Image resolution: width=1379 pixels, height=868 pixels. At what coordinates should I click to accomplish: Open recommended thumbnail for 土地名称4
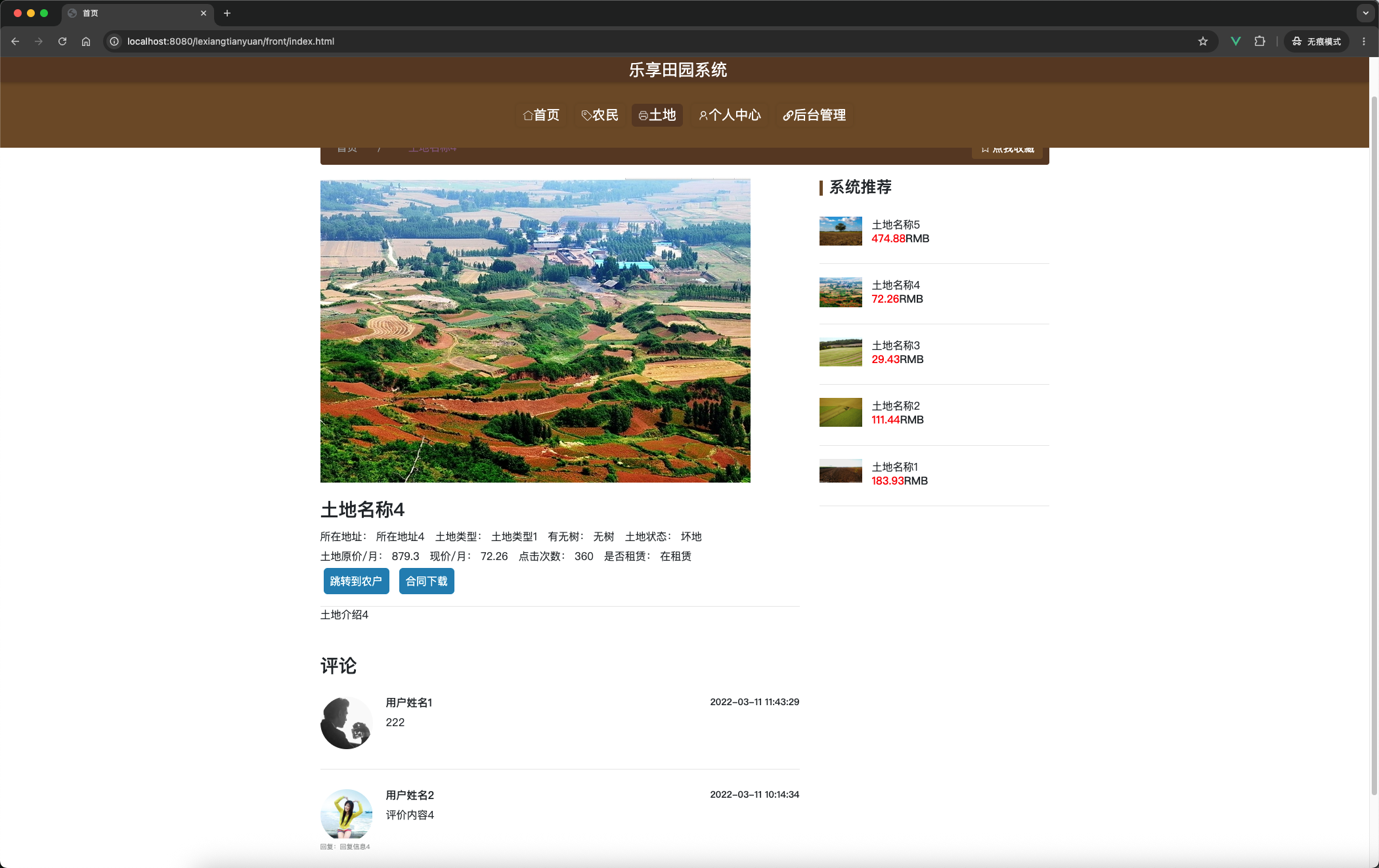pyautogui.click(x=841, y=292)
